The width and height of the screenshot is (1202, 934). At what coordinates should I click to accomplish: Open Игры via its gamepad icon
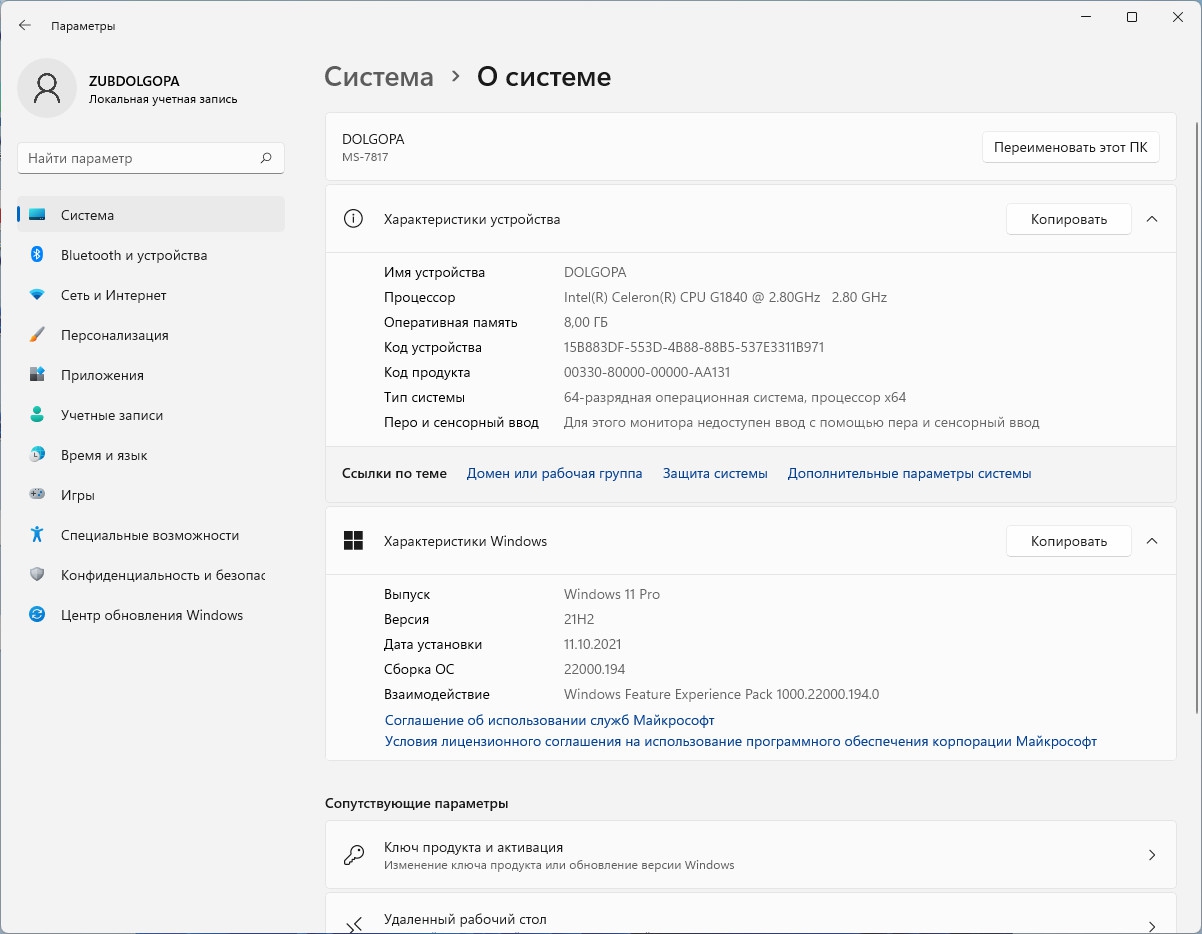[x=37, y=495]
